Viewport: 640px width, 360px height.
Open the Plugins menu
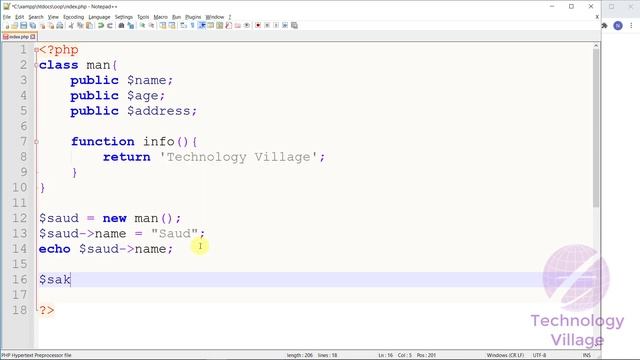pos(193,17)
